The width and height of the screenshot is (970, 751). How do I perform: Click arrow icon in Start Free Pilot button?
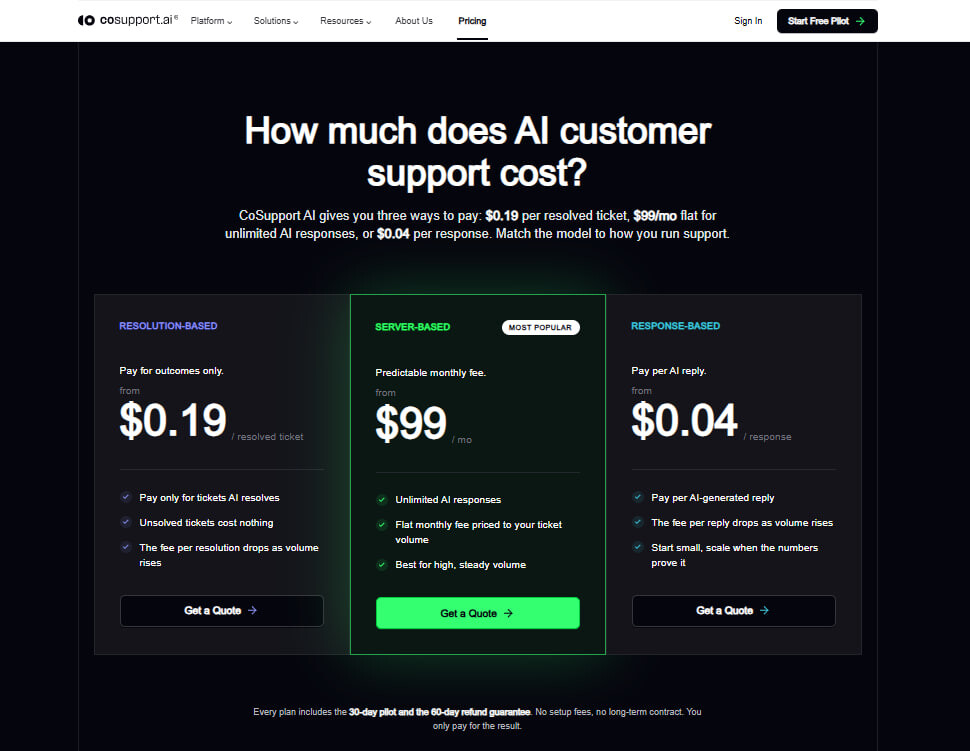[x=860, y=21]
